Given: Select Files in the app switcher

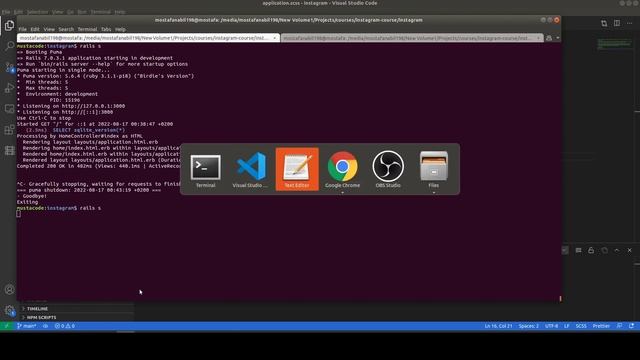Looking at the screenshot, I should point(433,169).
